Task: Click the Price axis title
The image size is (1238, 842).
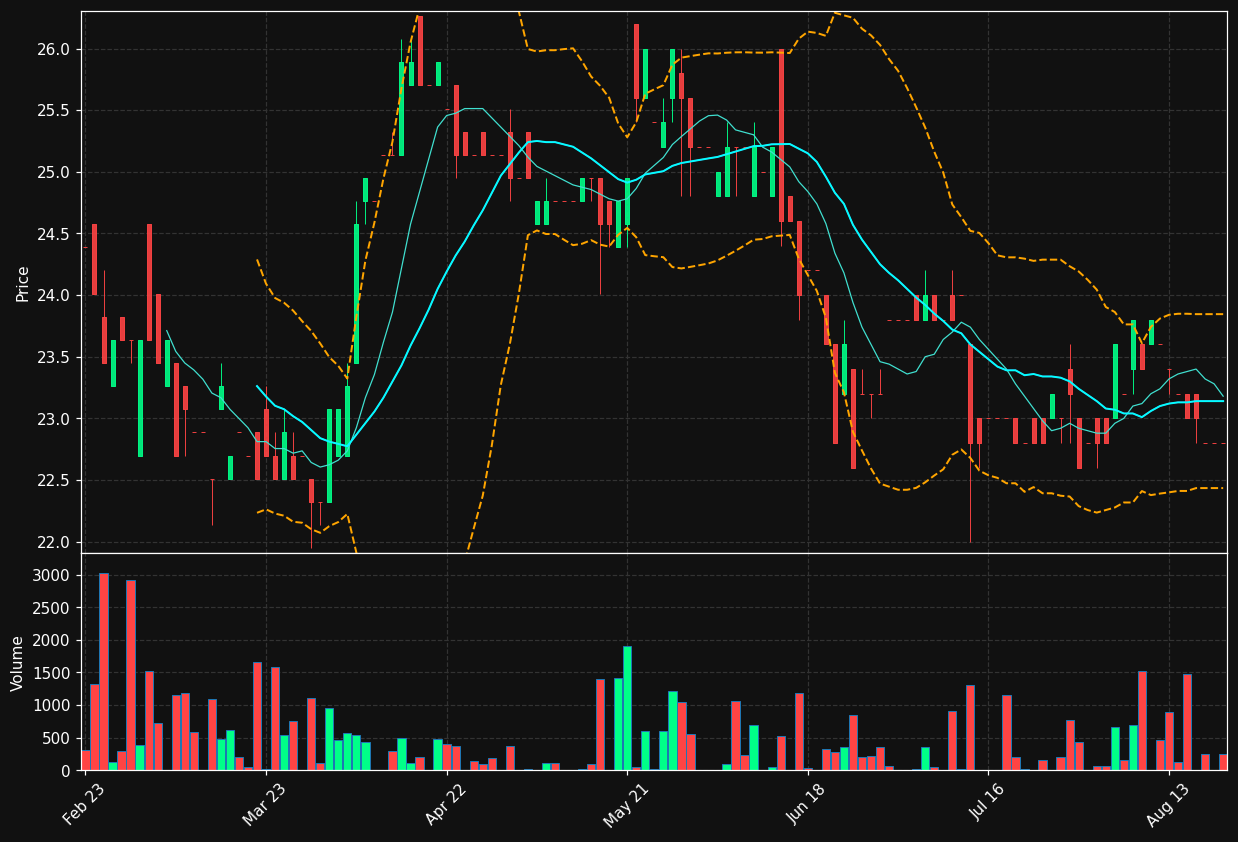Action: click(22, 283)
